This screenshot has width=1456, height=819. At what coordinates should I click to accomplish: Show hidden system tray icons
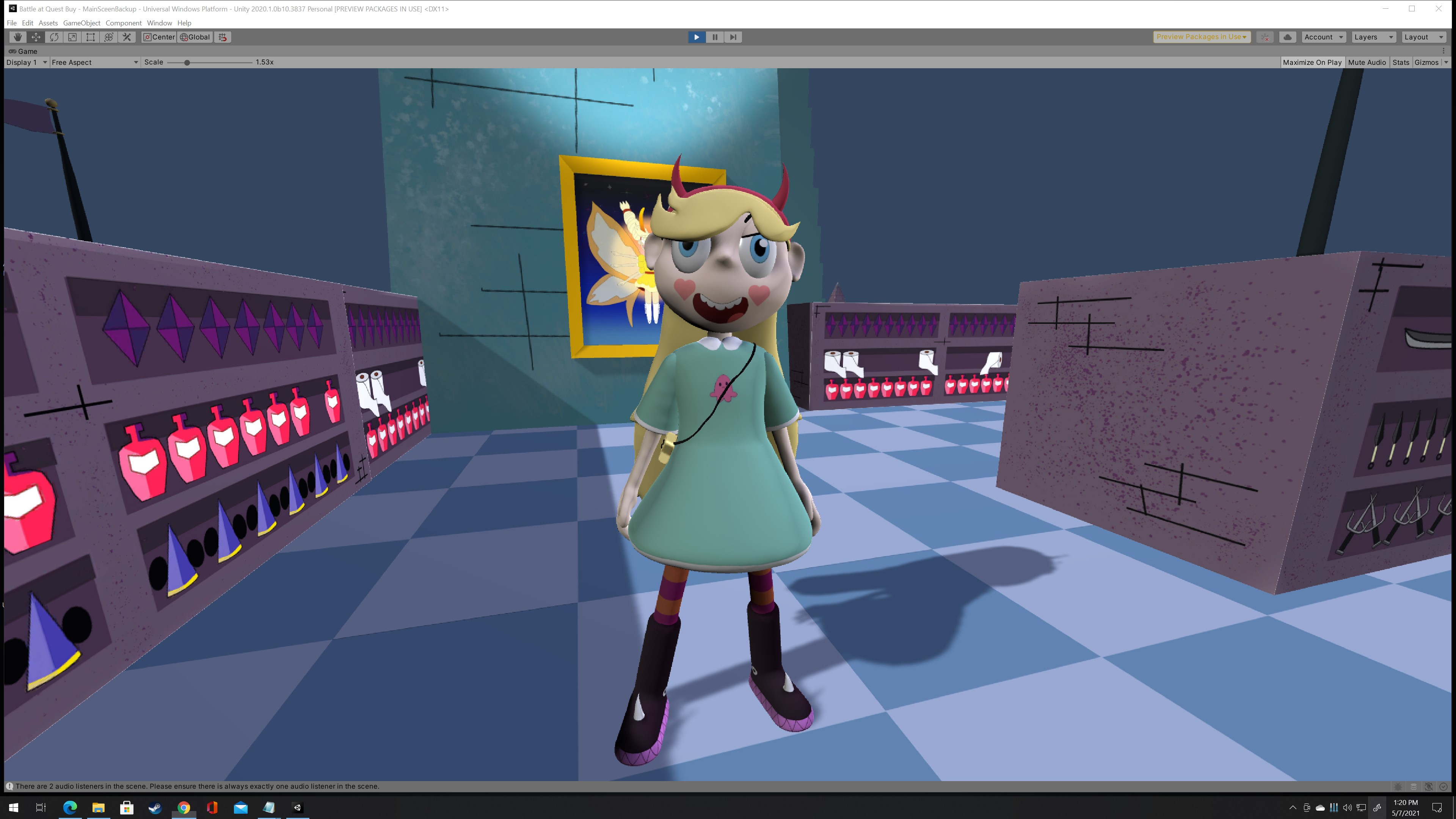point(1293,807)
